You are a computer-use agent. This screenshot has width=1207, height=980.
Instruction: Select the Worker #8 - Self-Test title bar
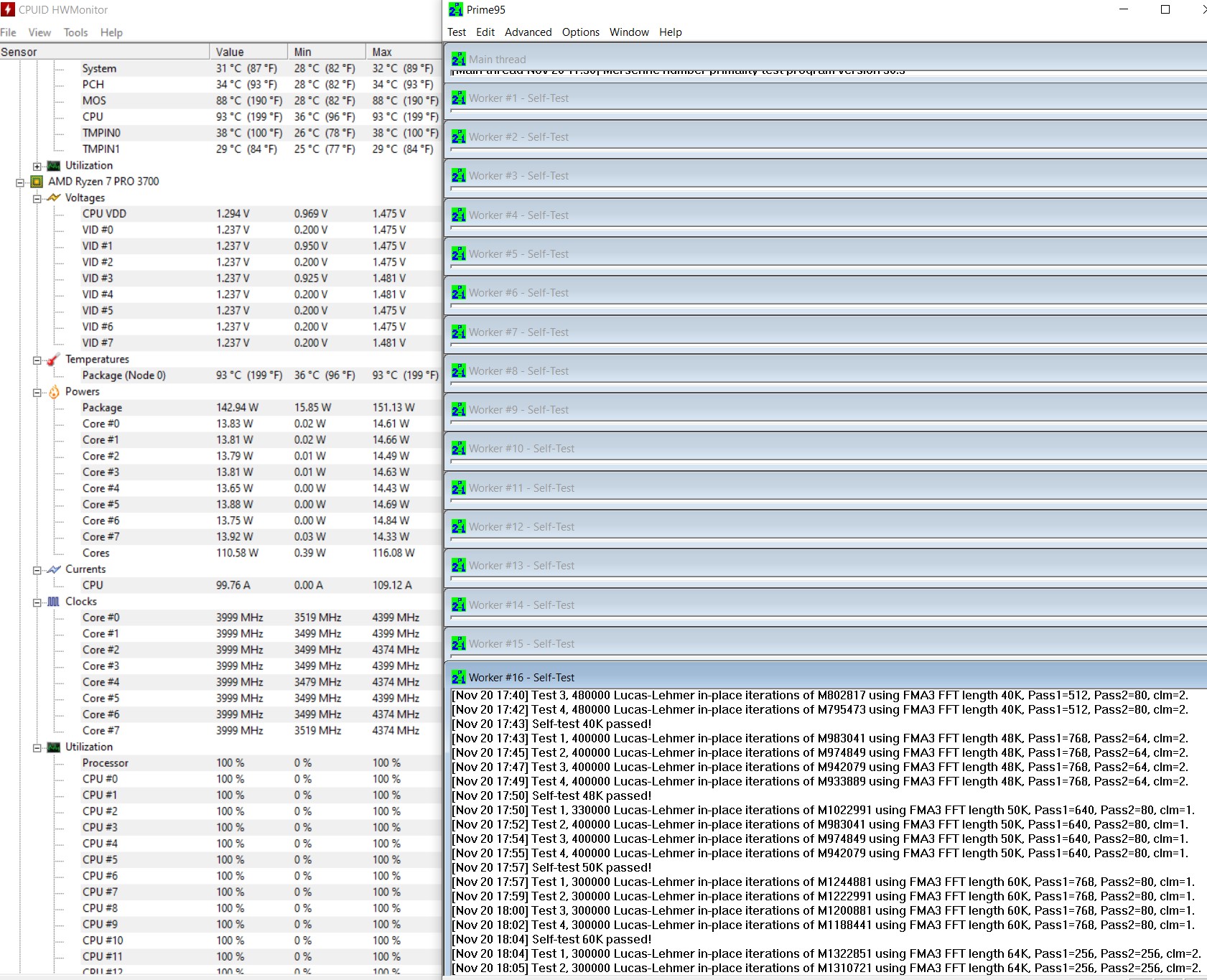point(826,370)
